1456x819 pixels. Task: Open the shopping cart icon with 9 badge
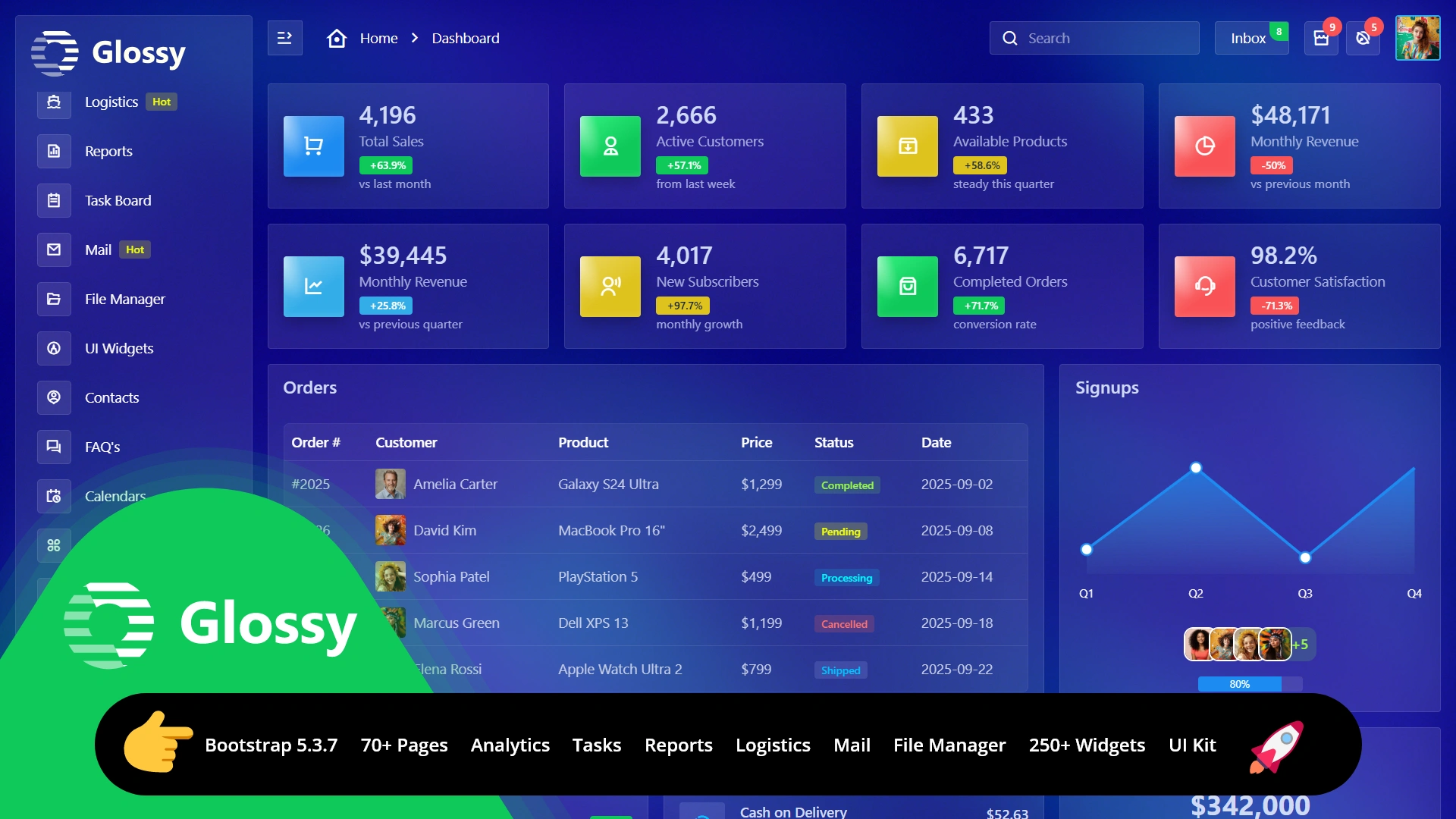(1321, 38)
